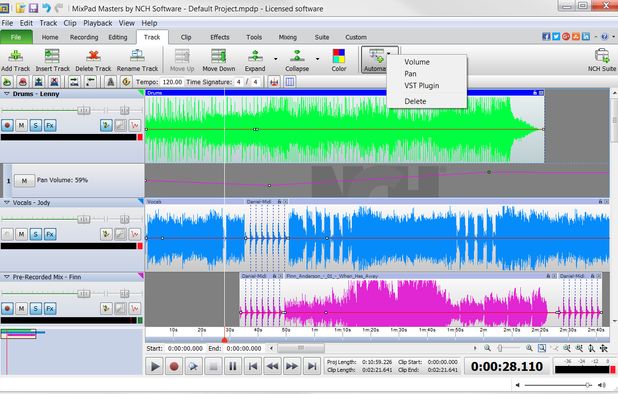618x394 pixels.
Task: Collapse the Pre-Recorded Mix - Finn track triangle
Action: coord(7,277)
